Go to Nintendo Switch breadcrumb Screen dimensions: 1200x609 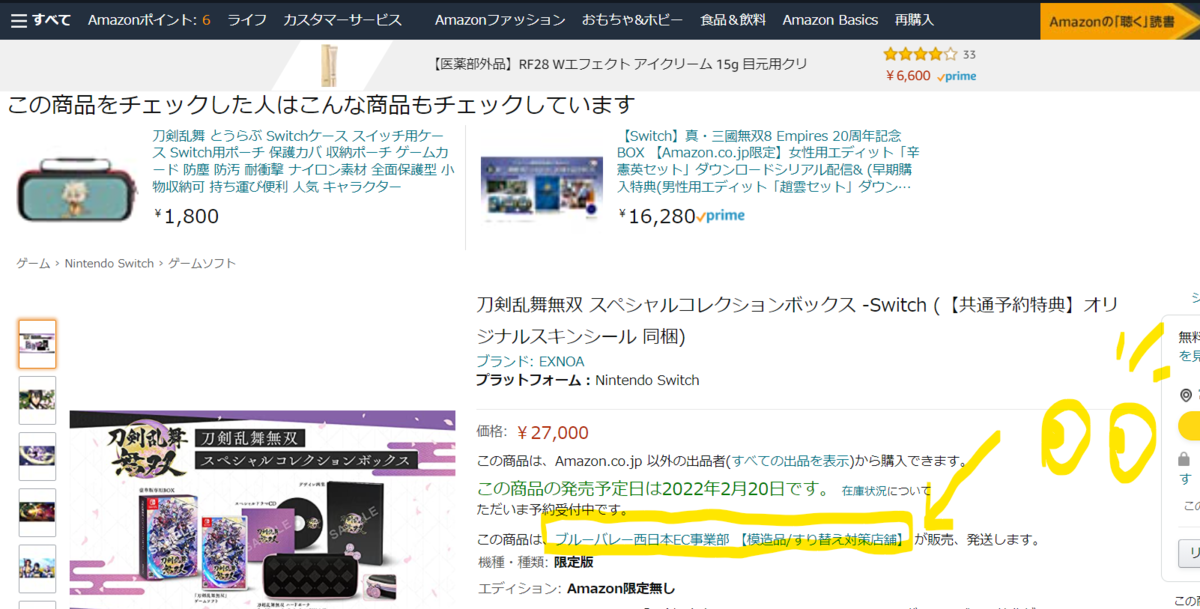(109, 263)
